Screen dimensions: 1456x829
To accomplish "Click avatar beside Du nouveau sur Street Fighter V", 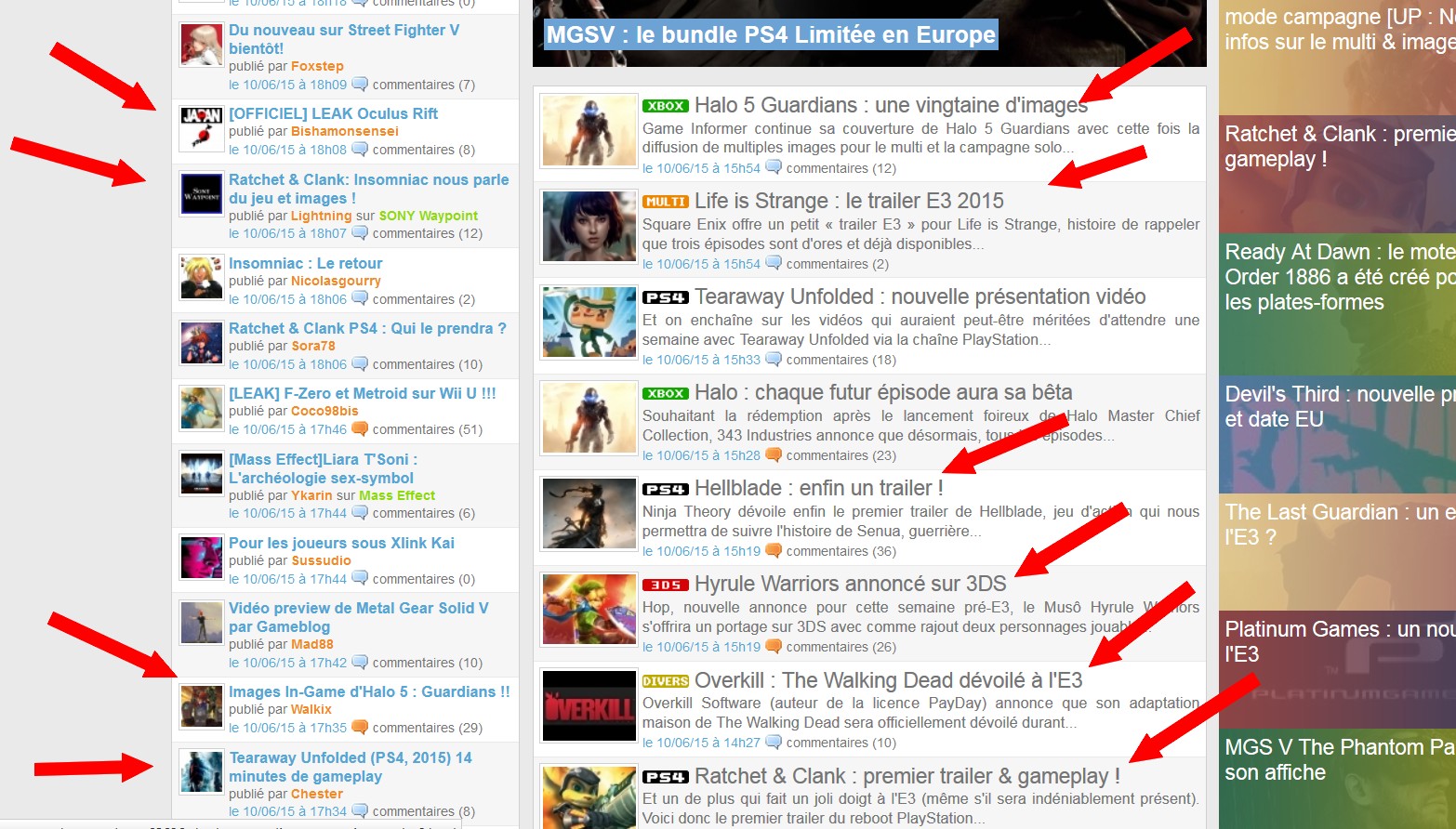I will click(x=202, y=45).
